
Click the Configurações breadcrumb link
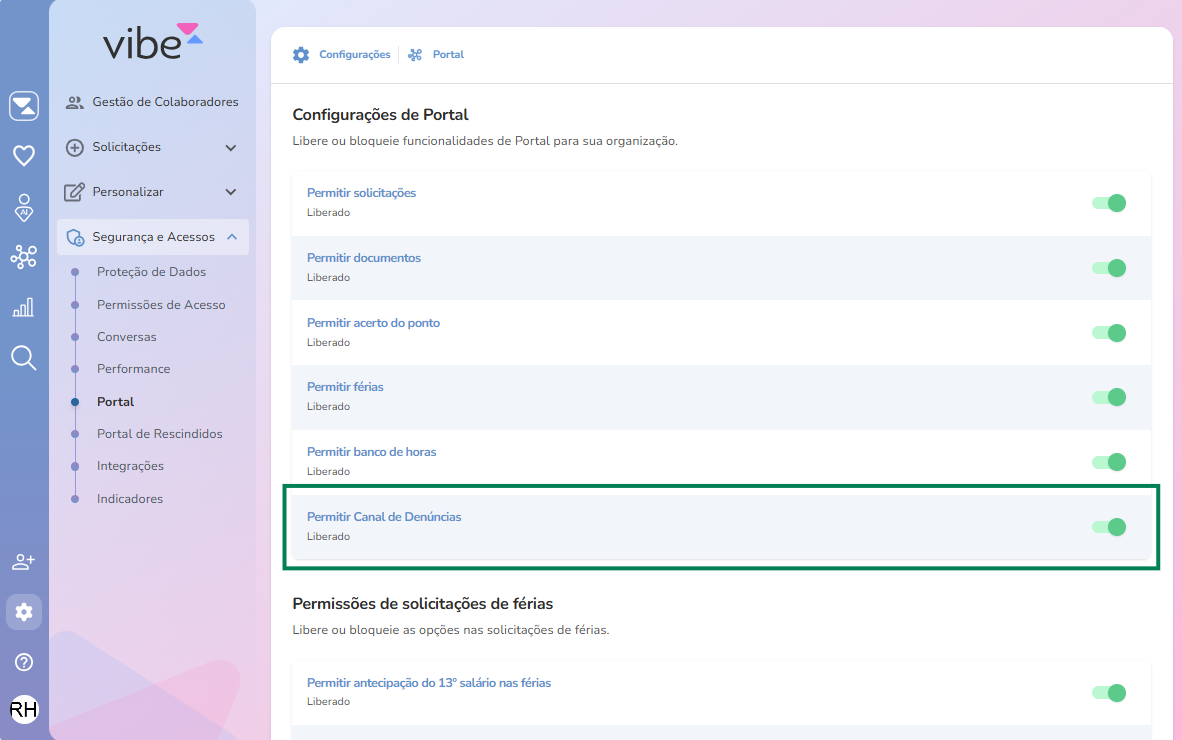tap(354, 55)
